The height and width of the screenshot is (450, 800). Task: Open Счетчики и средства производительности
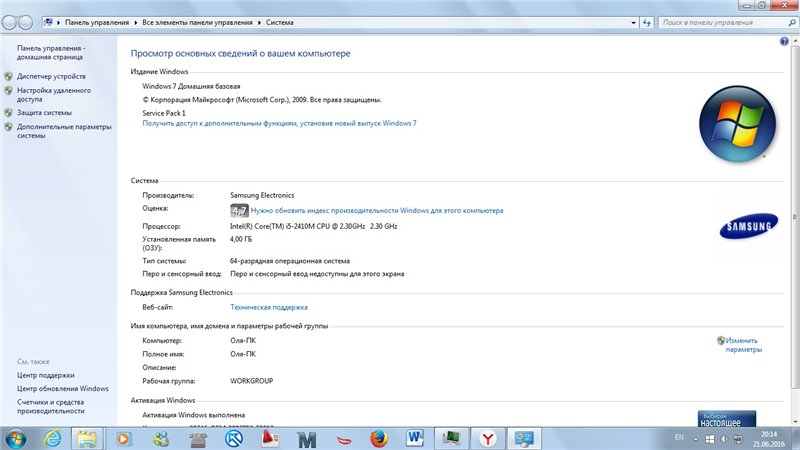coord(51,406)
